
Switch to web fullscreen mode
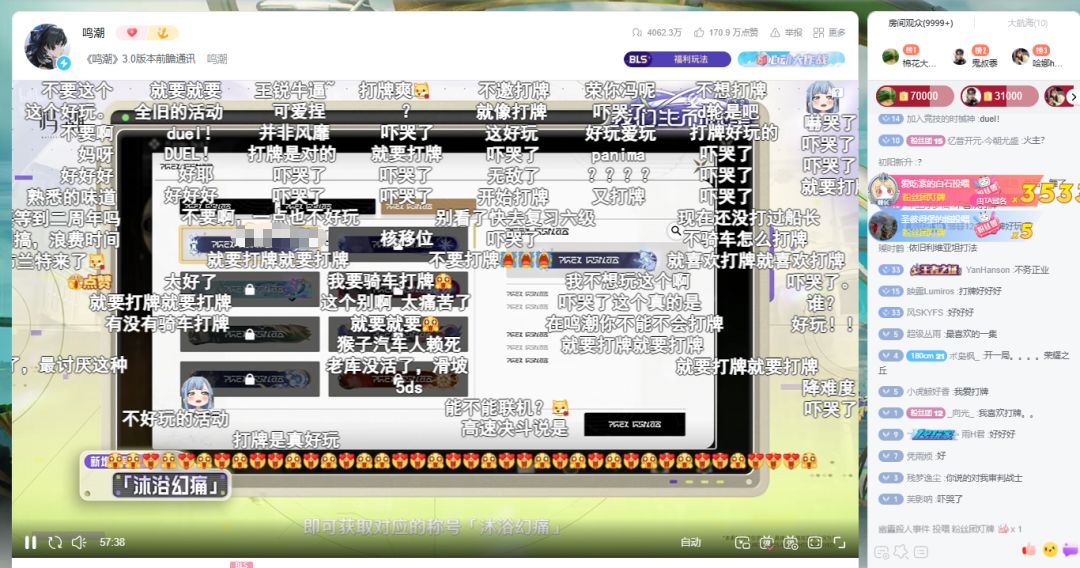click(815, 543)
